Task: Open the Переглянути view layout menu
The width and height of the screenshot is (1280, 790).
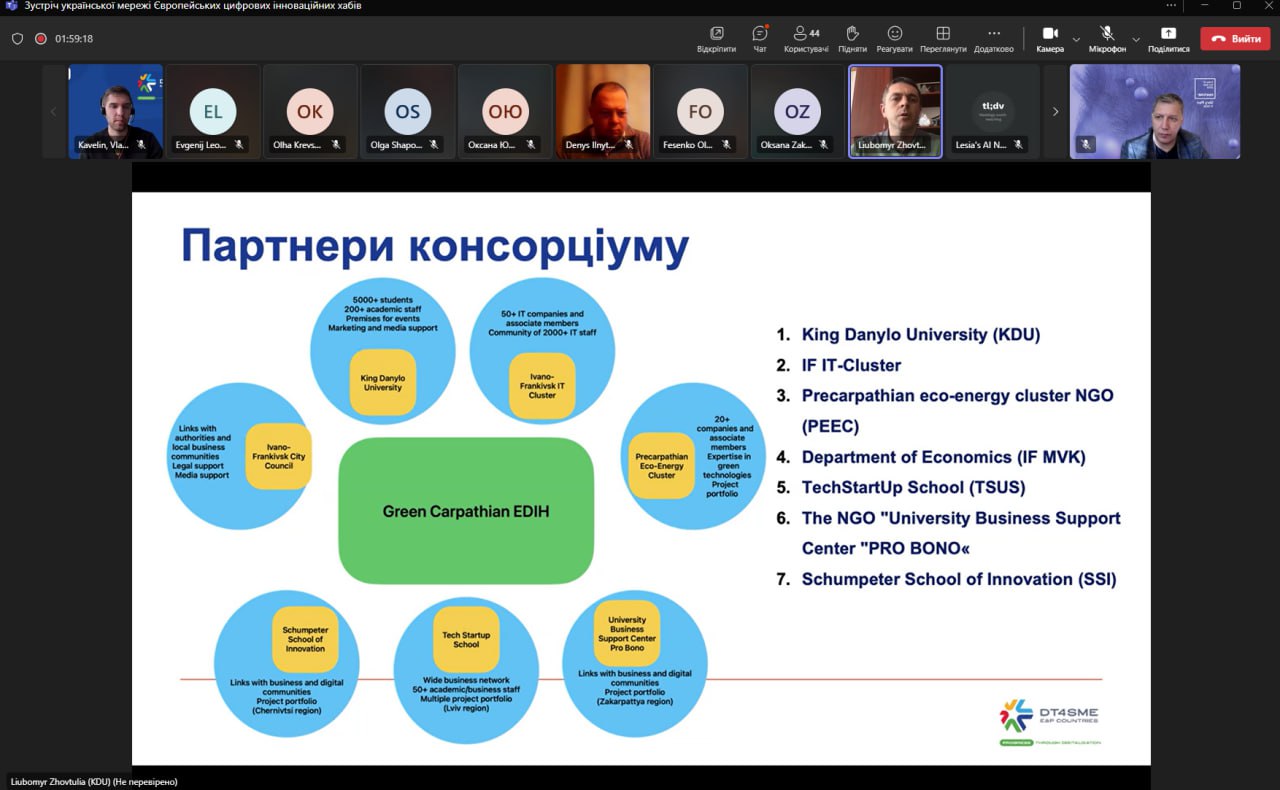Action: tap(943, 38)
